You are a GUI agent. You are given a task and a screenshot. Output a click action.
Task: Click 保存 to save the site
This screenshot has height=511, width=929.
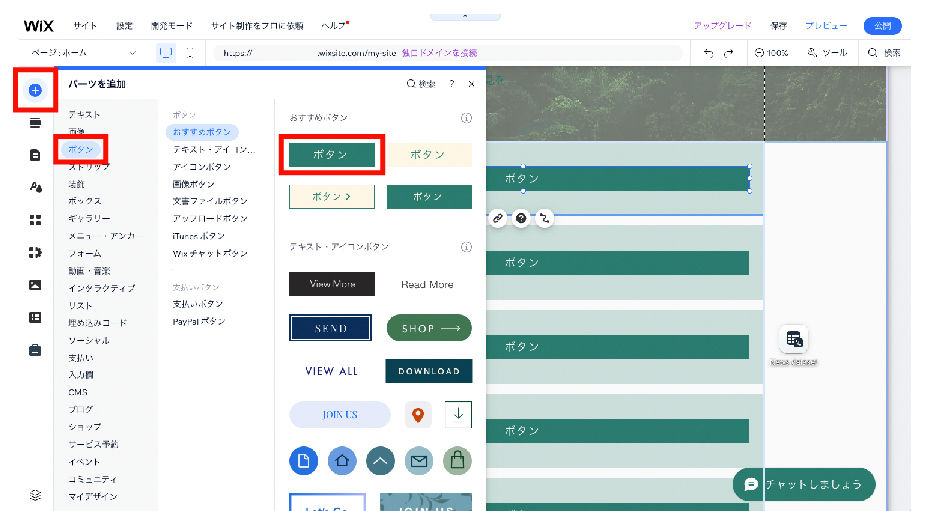pos(778,25)
